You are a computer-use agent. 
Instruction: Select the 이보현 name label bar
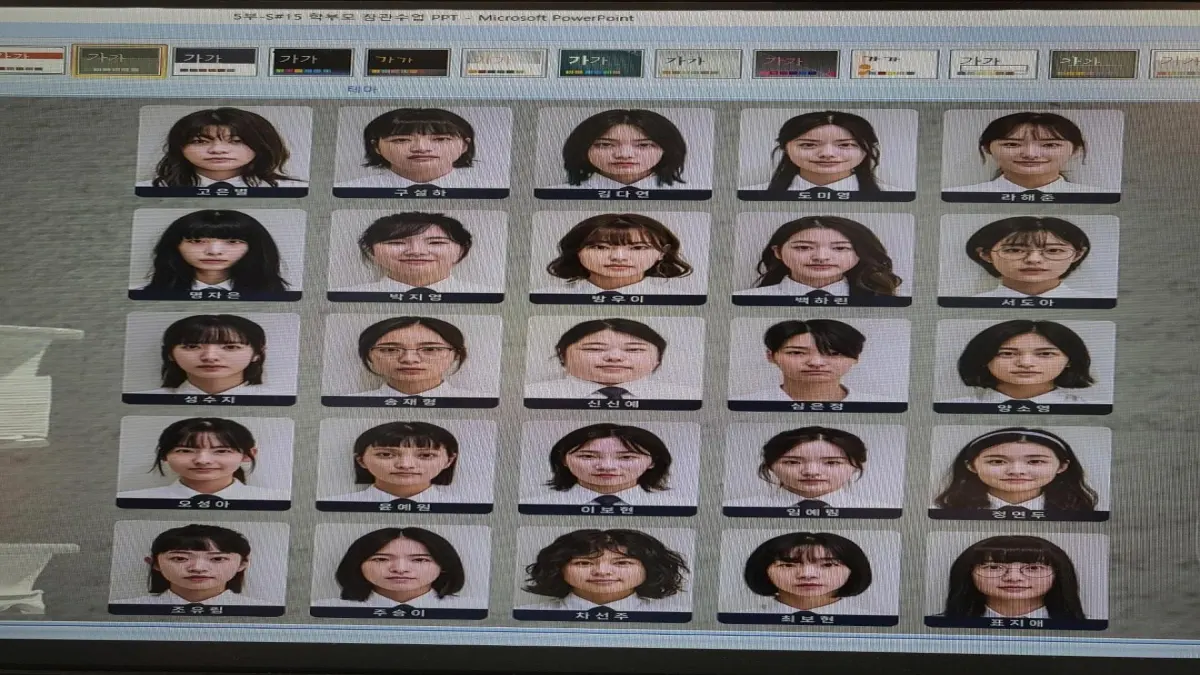pyautogui.click(x=607, y=510)
